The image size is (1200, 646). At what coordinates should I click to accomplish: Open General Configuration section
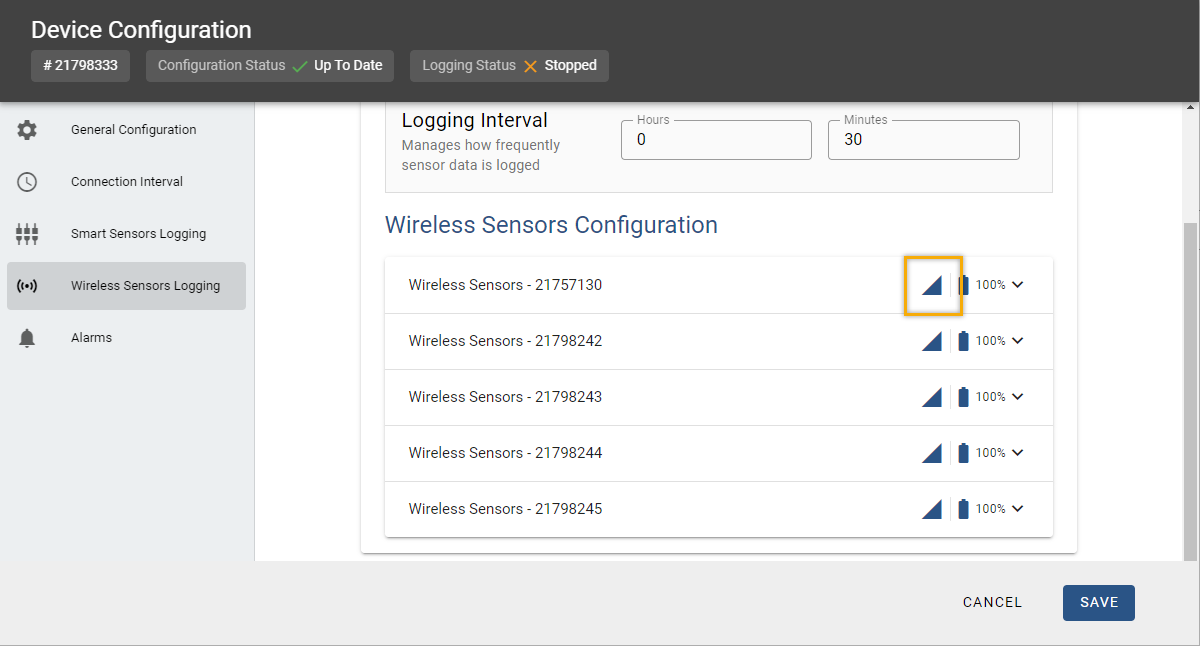pyautogui.click(x=126, y=130)
